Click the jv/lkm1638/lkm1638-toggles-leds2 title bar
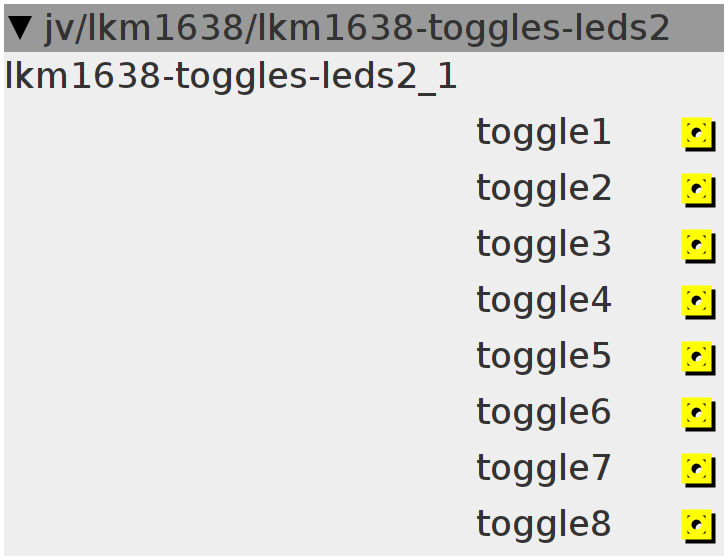Screen dimensions: 728x560 tap(364, 28)
